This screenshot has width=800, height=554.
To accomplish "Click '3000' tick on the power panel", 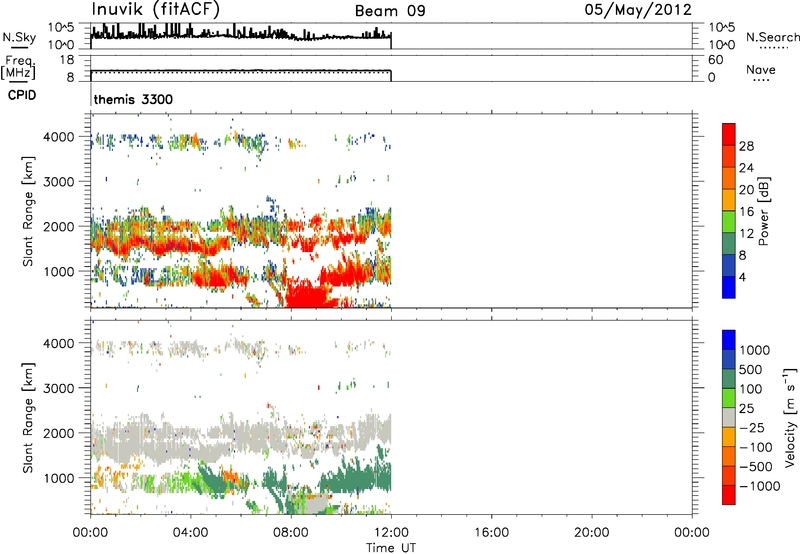I will pyautogui.click(x=59, y=182).
